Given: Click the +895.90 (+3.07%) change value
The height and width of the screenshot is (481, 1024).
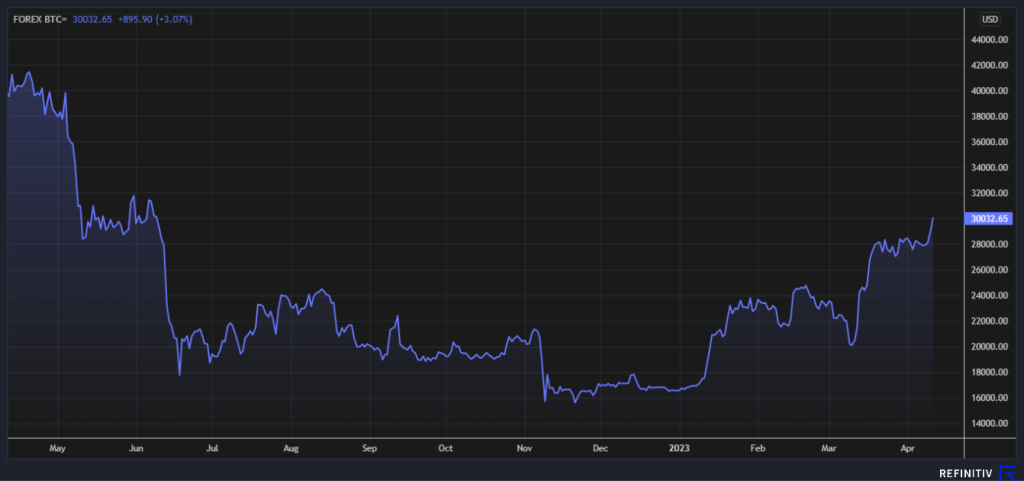Looking at the screenshot, I should coord(155,20).
